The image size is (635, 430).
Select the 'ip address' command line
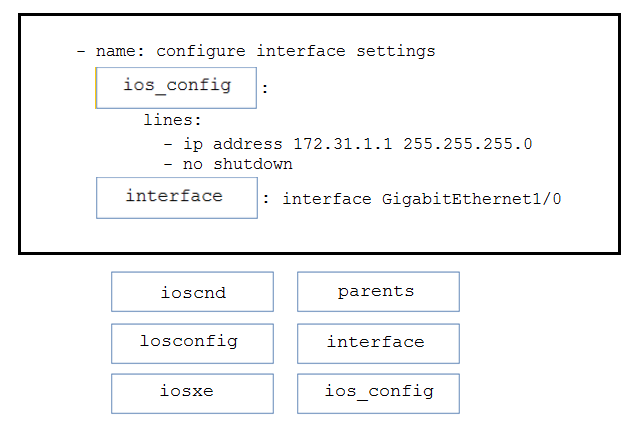(348, 144)
